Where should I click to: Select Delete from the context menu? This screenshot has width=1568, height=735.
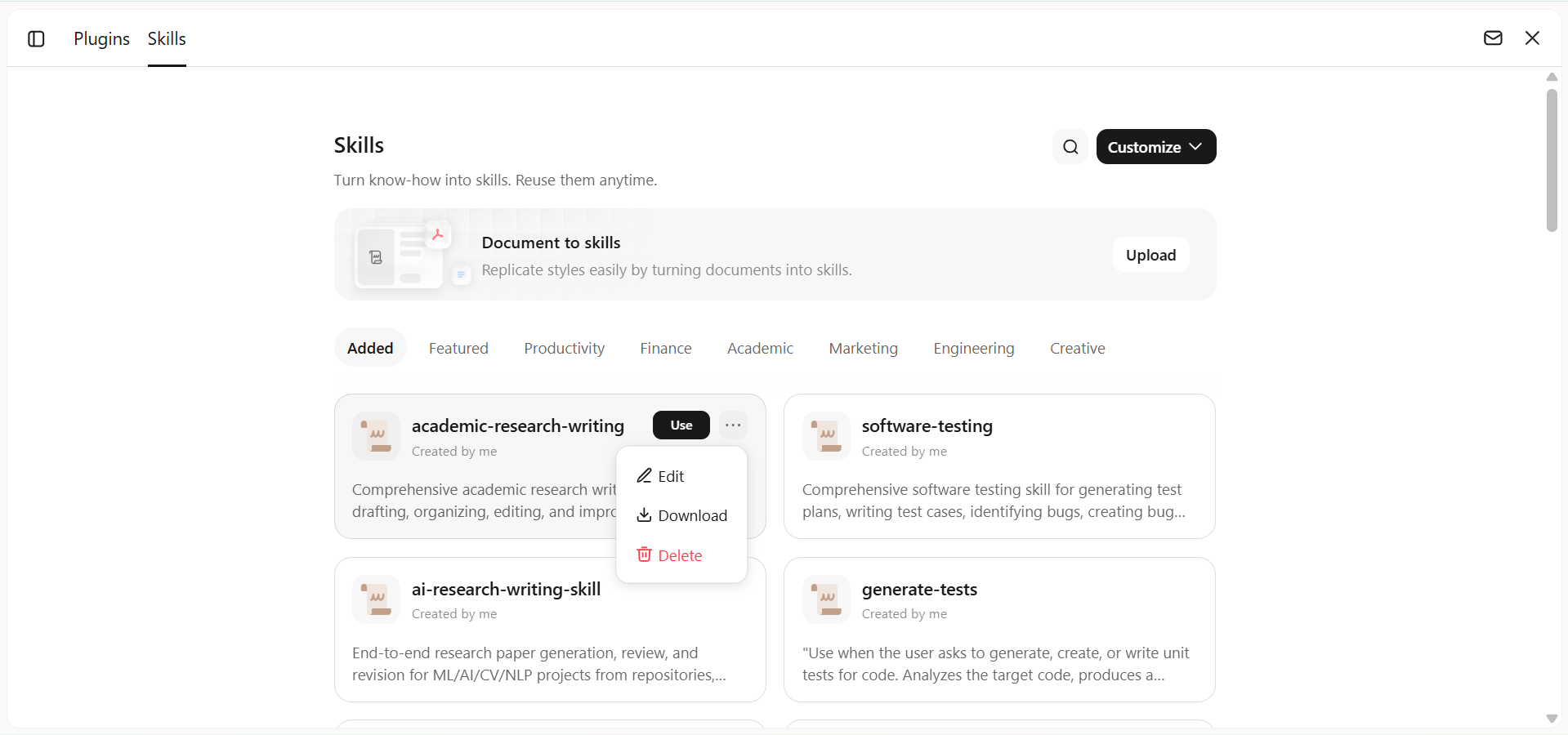tap(681, 555)
